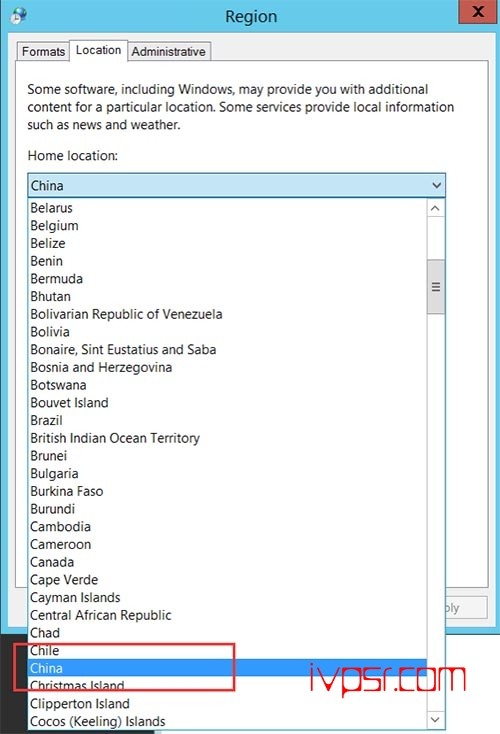
Task: Pick Botswana in the country list
Action: point(228,385)
